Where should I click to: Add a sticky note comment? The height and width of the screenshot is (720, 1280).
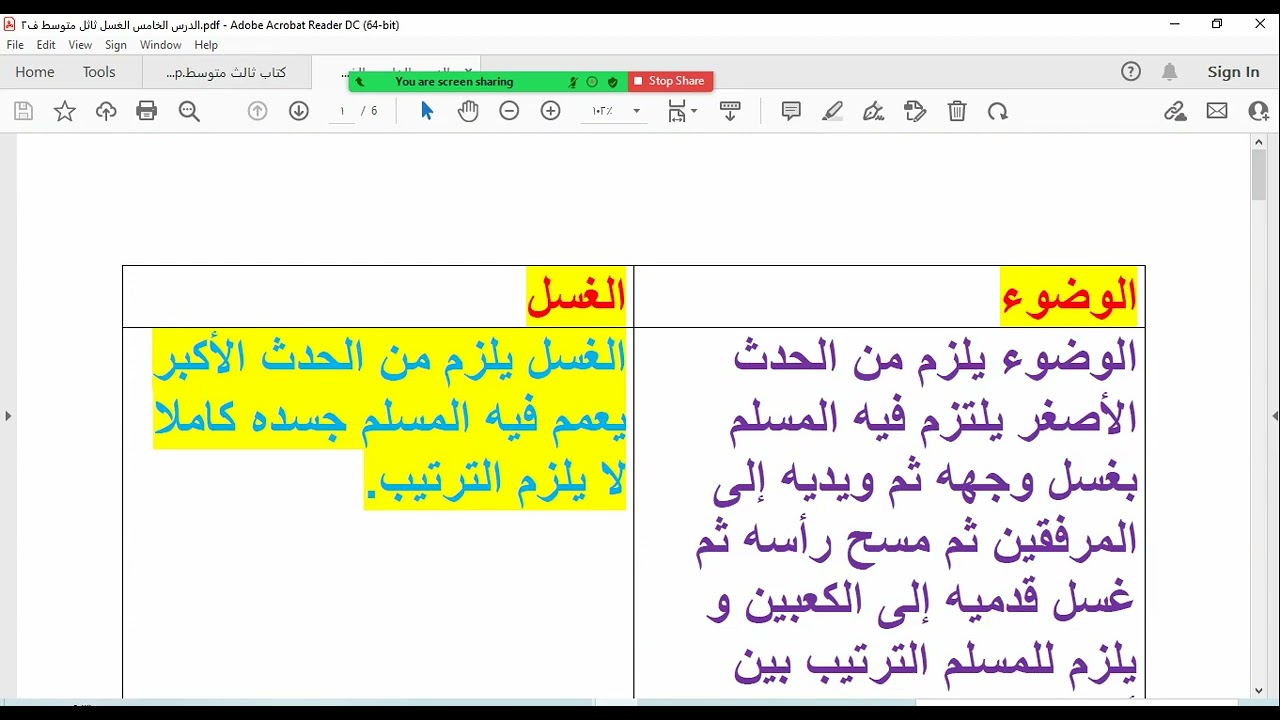pyautogui.click(x=791, y=111)
